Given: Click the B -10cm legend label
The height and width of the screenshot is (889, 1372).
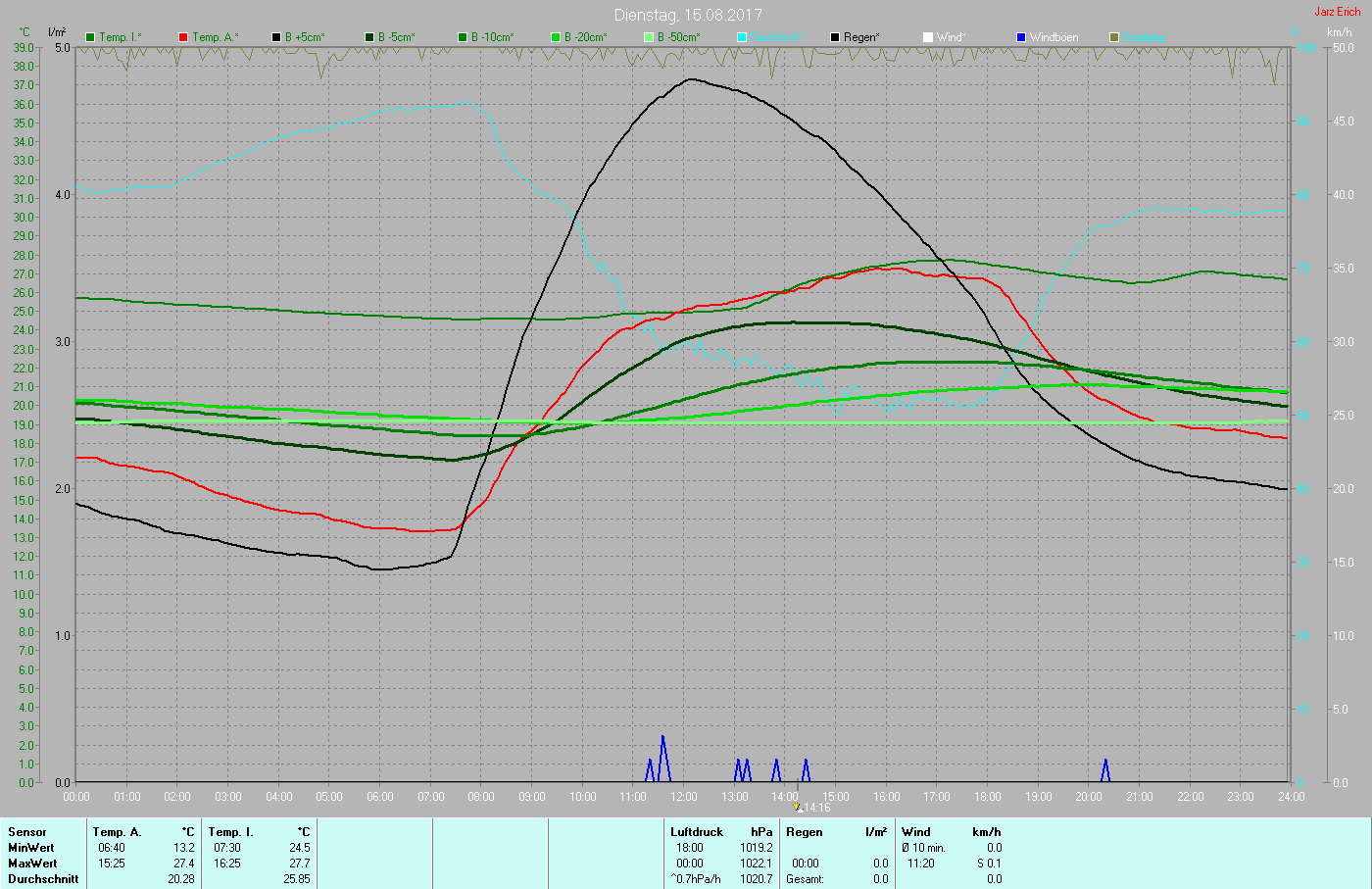Looking at the screenshot, I should pyautogui.click(x=492, y=37).
